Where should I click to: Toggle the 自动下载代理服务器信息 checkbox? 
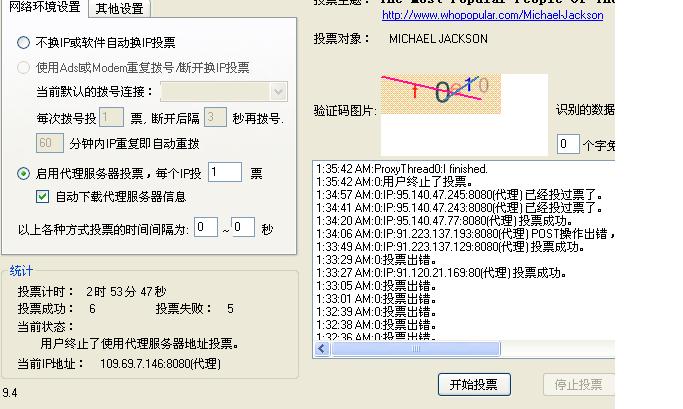(x=42, y=197)
